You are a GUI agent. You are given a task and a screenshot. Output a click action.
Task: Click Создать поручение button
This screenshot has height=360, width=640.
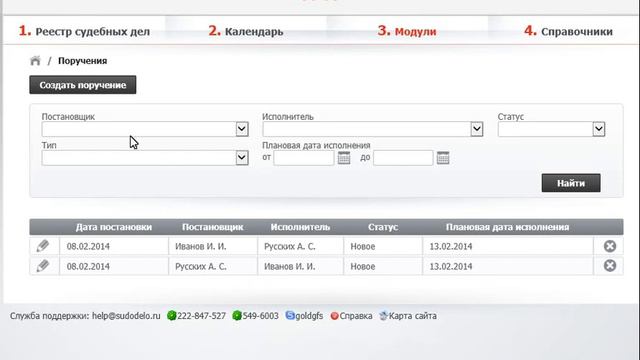[x=83, y=85]
